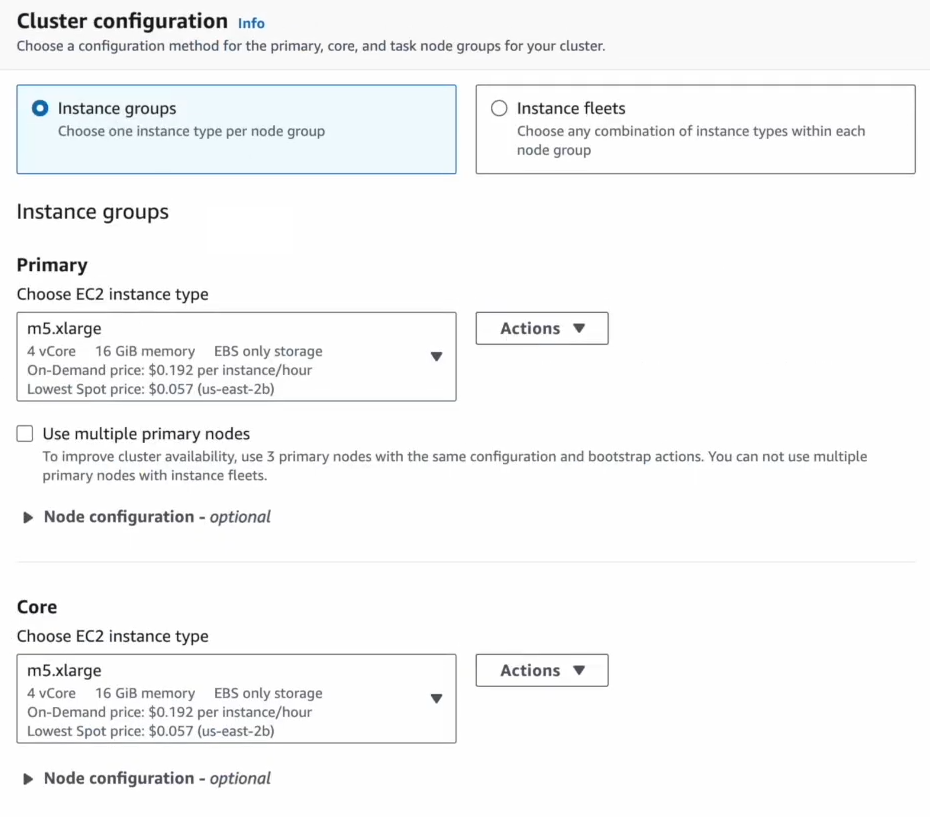Enable the Use multiple primary nodes checkbox
930x817 pixels.
click(x=25, y=434)
